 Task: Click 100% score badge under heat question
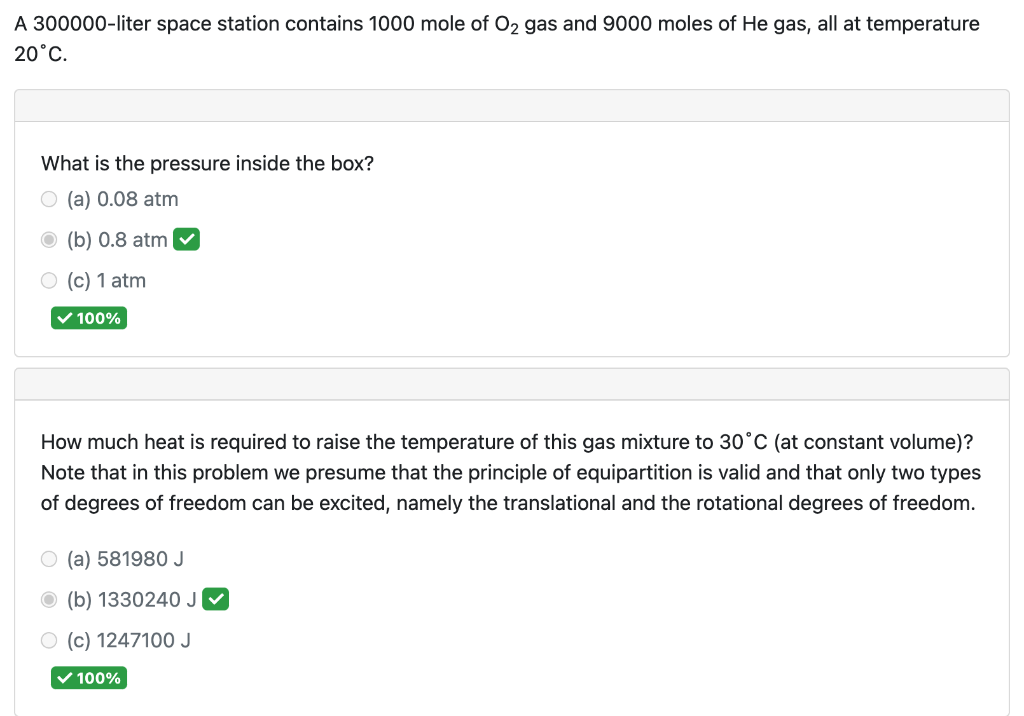[x=89, y=678]
